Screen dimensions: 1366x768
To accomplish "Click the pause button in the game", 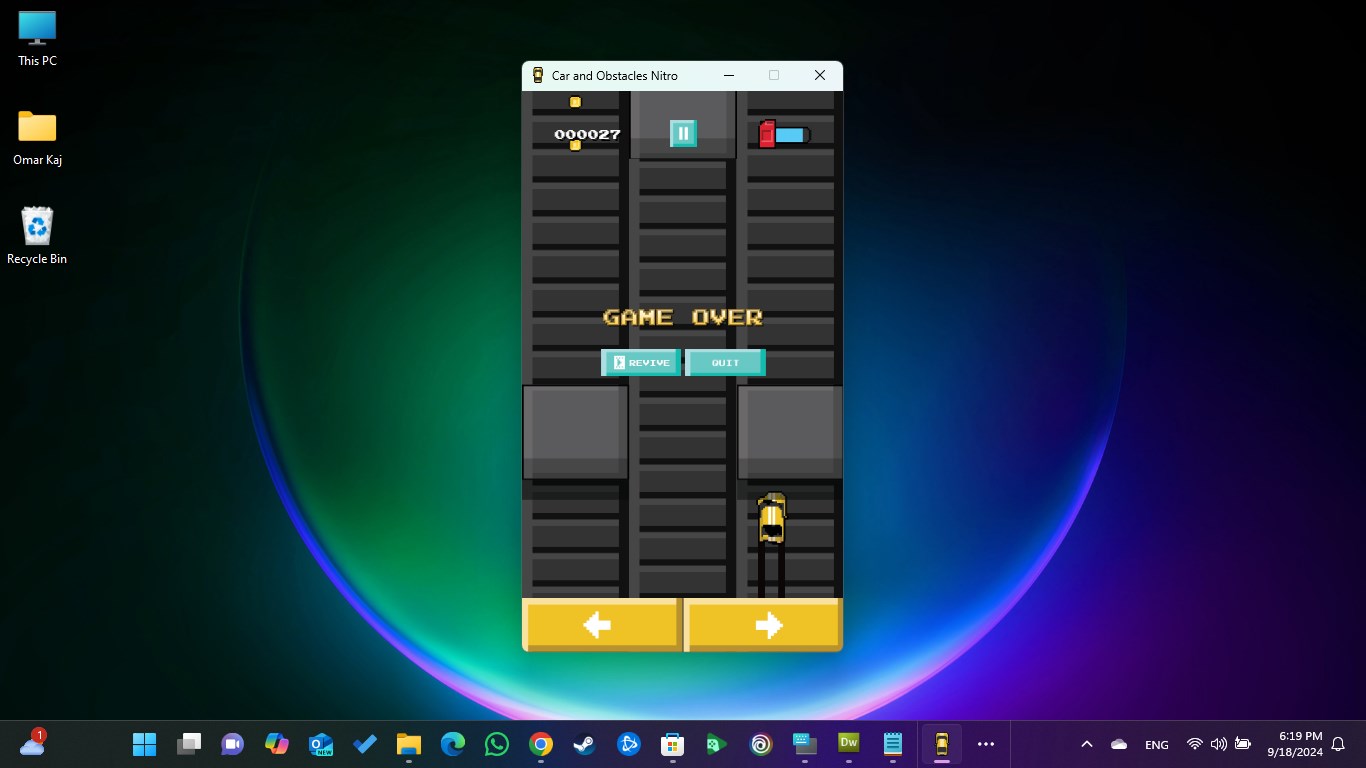I will click(683, 133).
